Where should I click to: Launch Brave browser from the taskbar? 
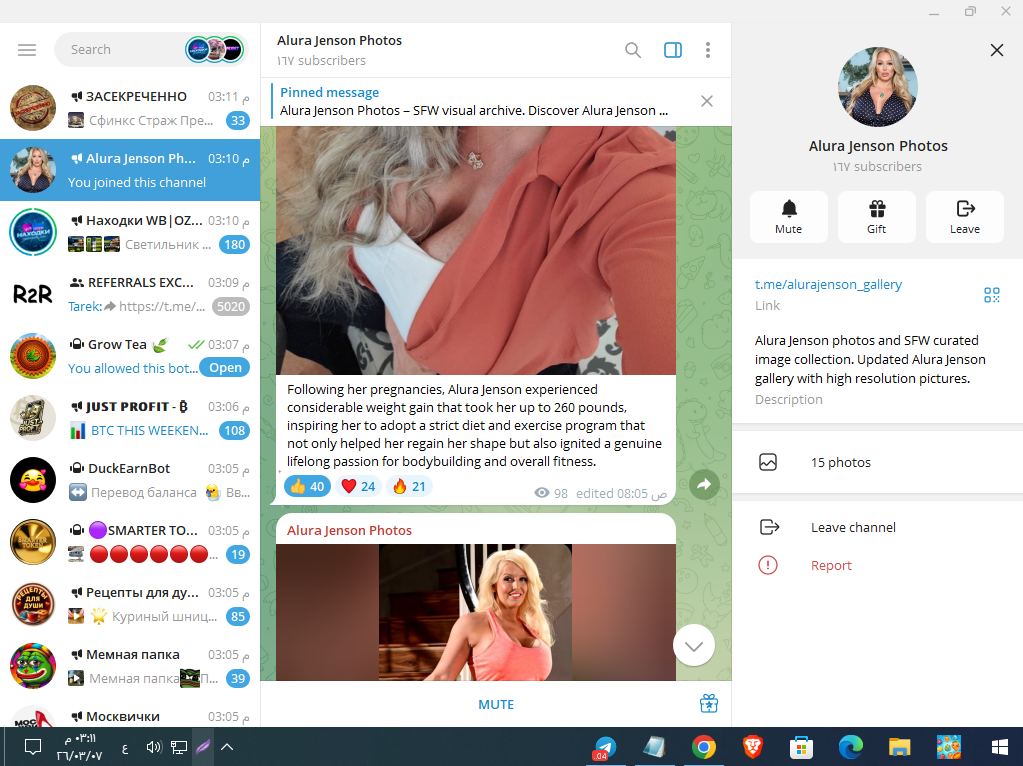pos(752,747)
